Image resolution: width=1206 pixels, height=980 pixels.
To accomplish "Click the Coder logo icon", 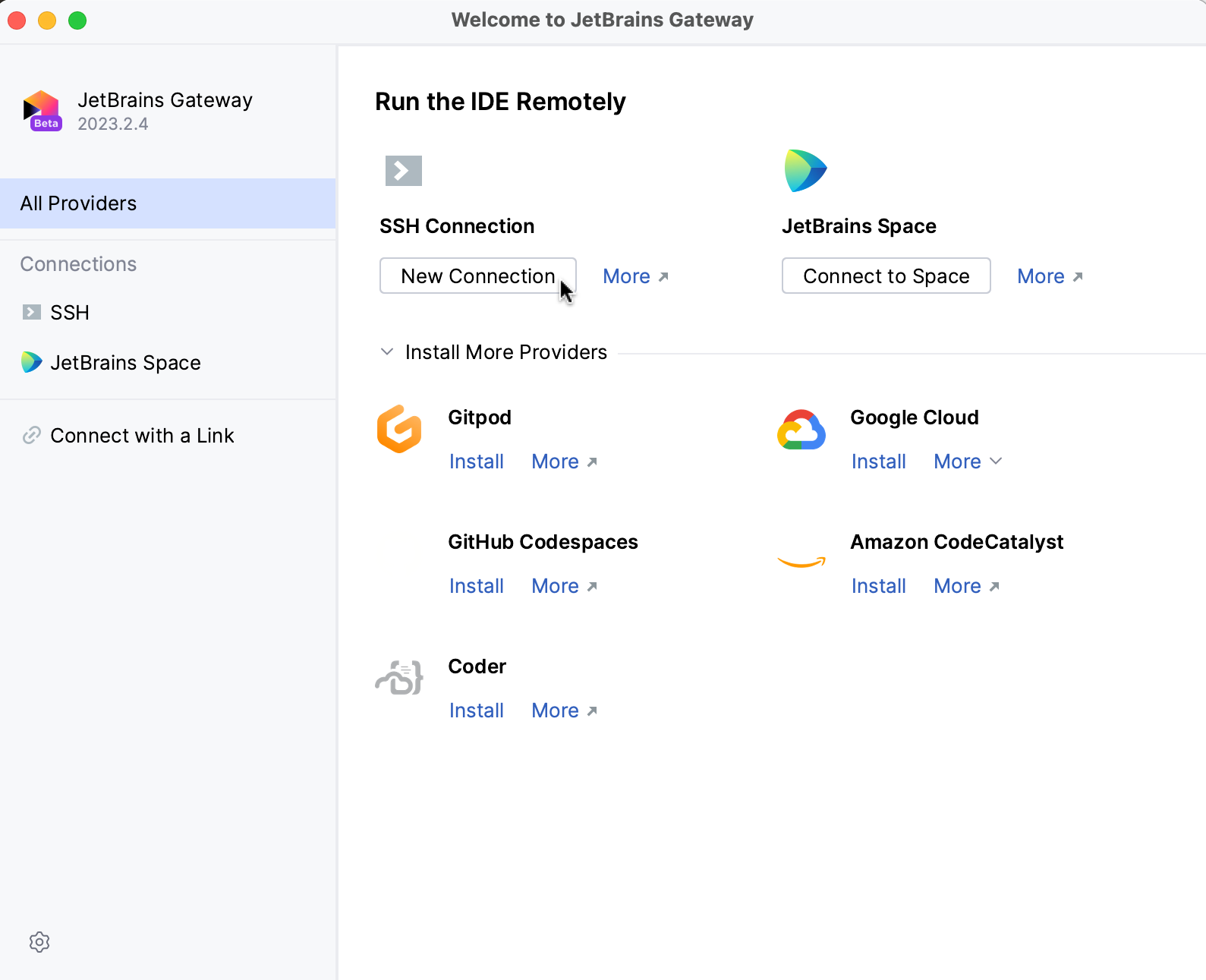I will pos(399,677).
